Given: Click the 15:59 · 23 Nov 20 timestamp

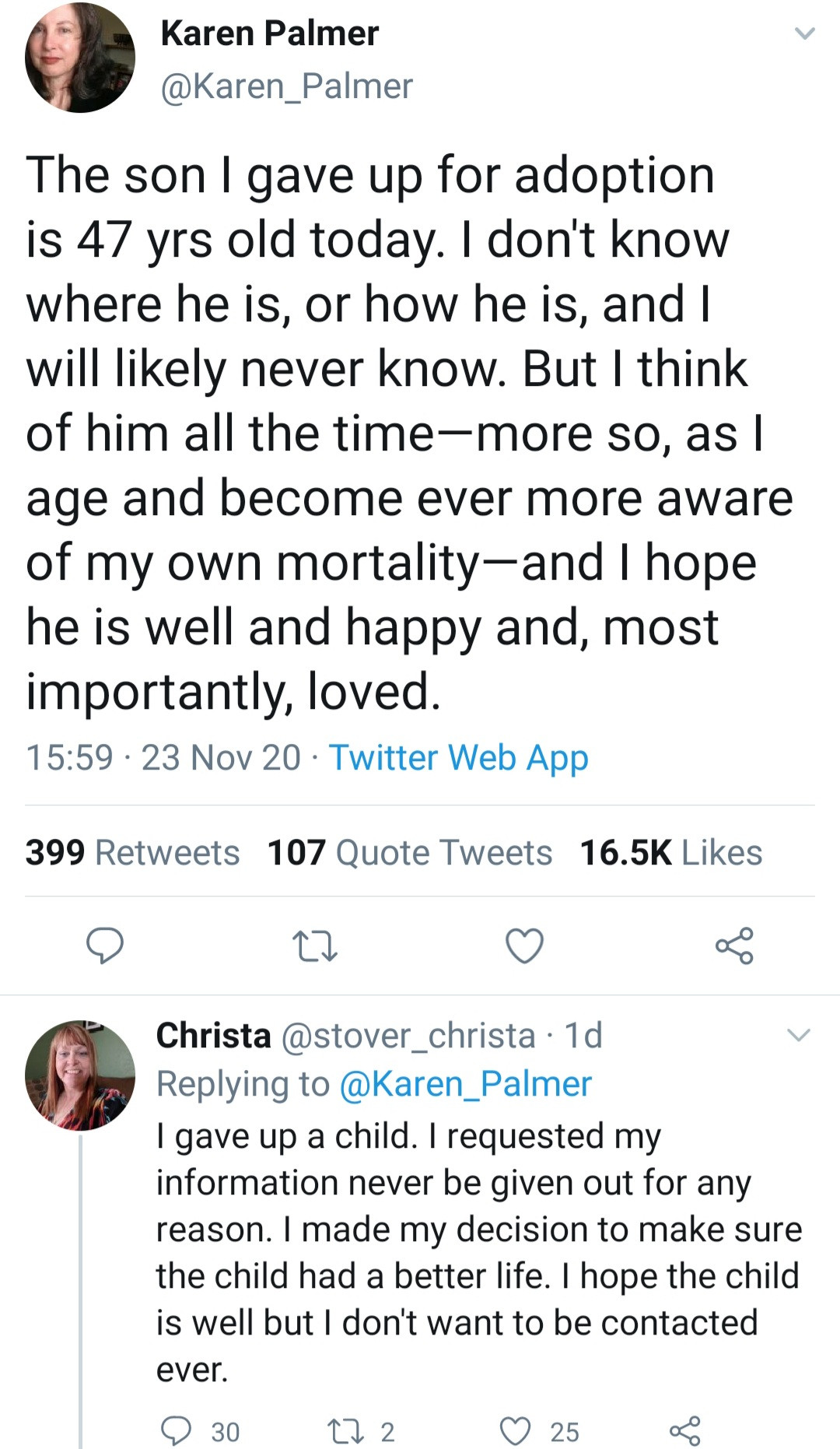Looking at the screenshot, I should point(163,757).
